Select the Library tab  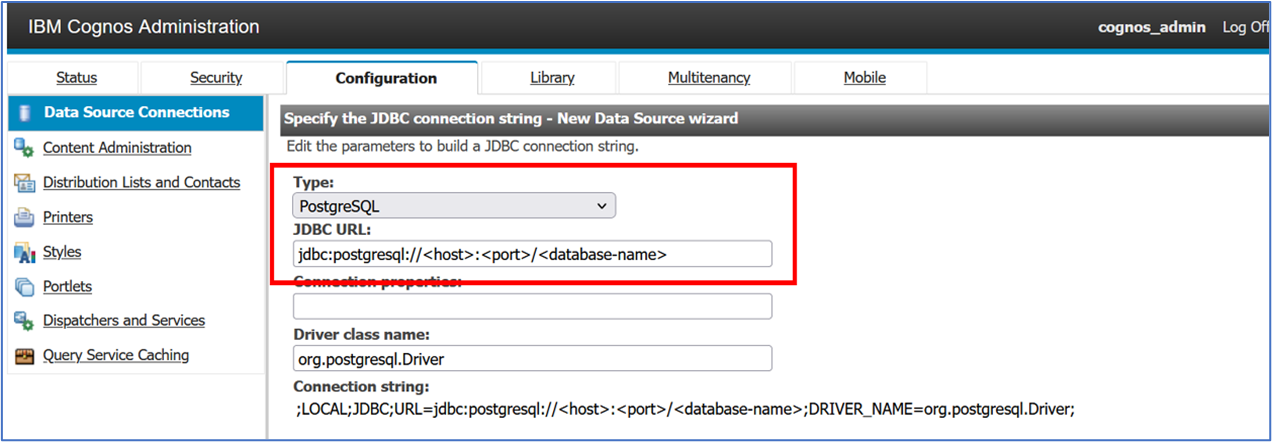pyautogui.click(x=552, y=78)
